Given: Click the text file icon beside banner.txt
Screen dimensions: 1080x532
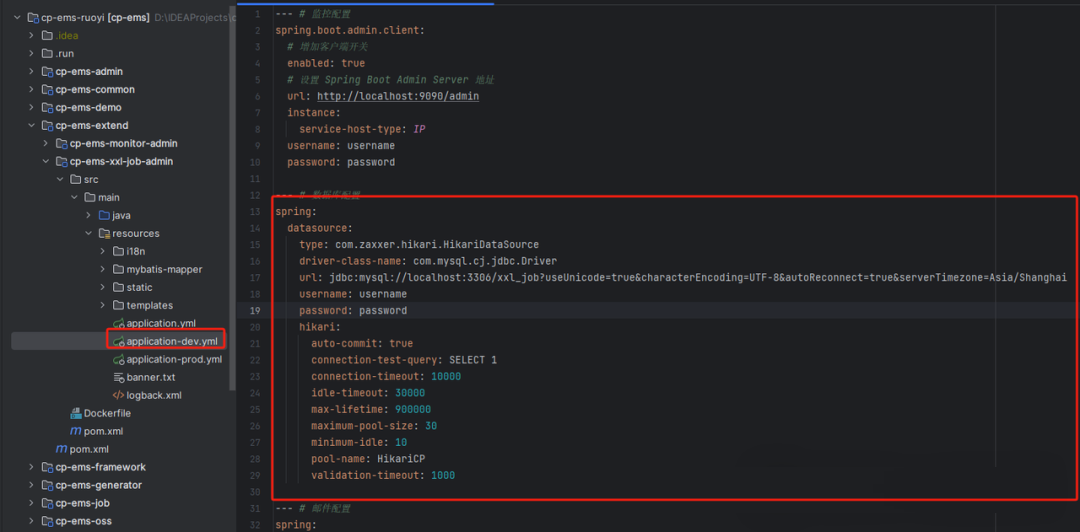Looking at the screenshot, I should [118, 378].
